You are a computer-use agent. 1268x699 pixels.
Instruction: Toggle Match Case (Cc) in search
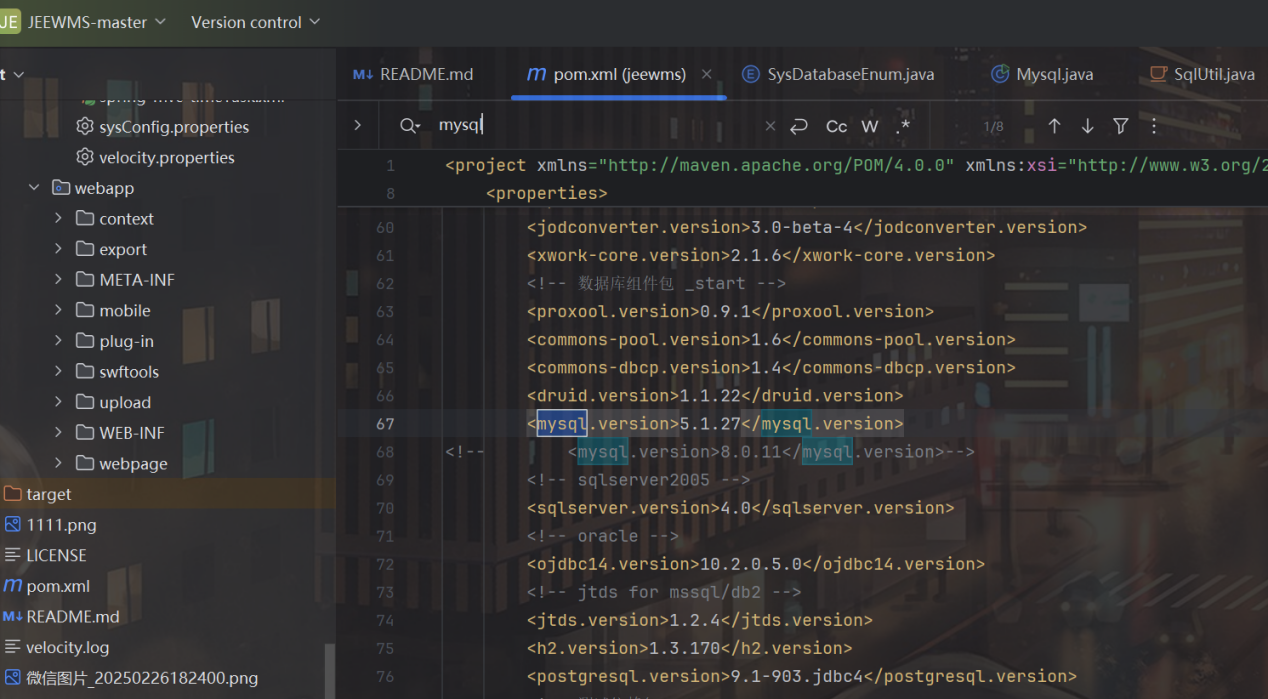pos(836,126)
